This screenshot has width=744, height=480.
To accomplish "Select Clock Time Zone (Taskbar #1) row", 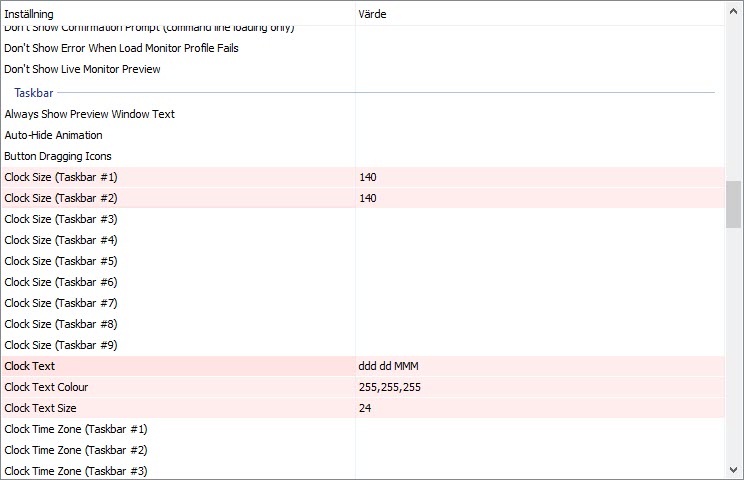I will point(76,429).
